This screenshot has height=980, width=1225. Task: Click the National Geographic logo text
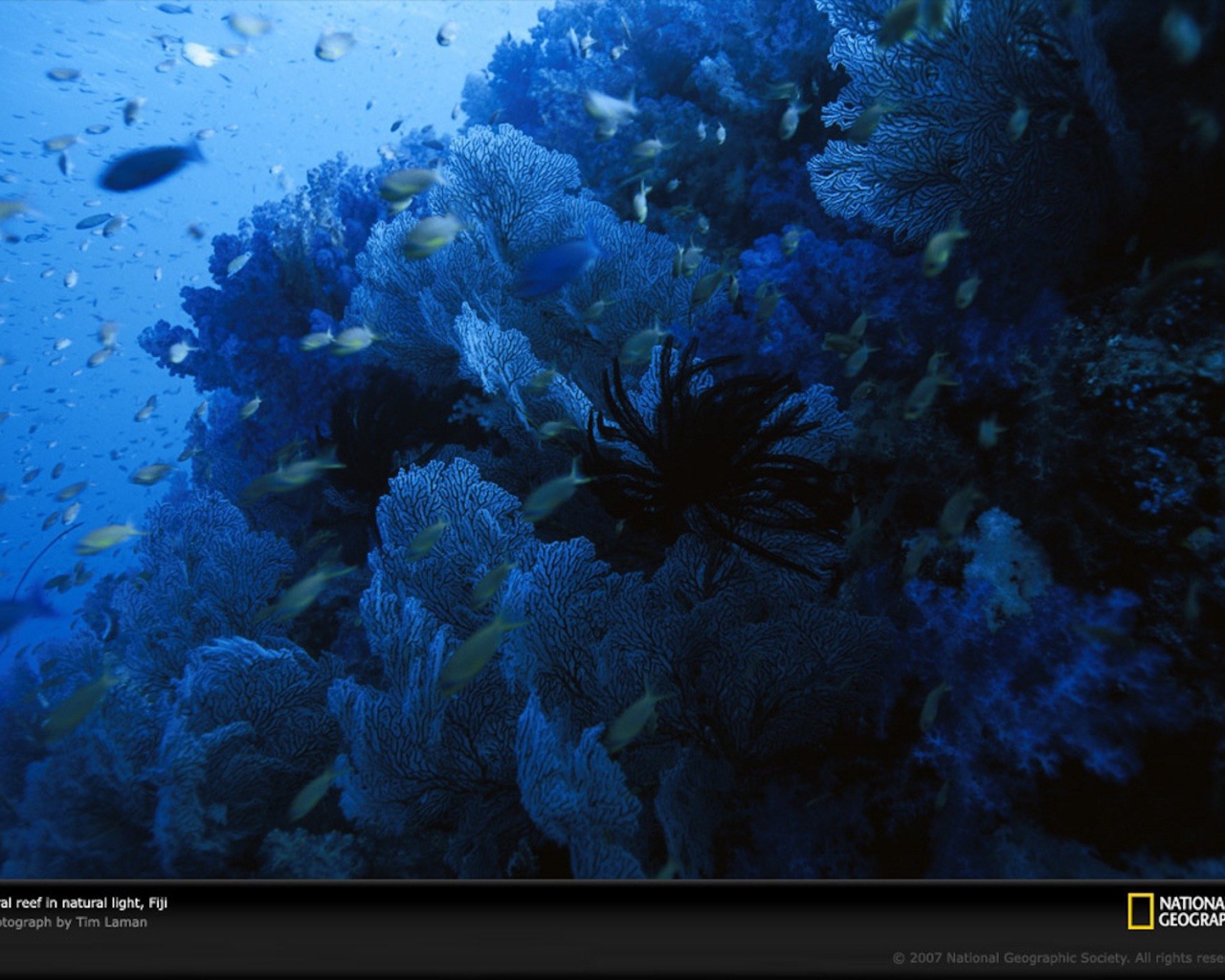(x=1191, y=912)
